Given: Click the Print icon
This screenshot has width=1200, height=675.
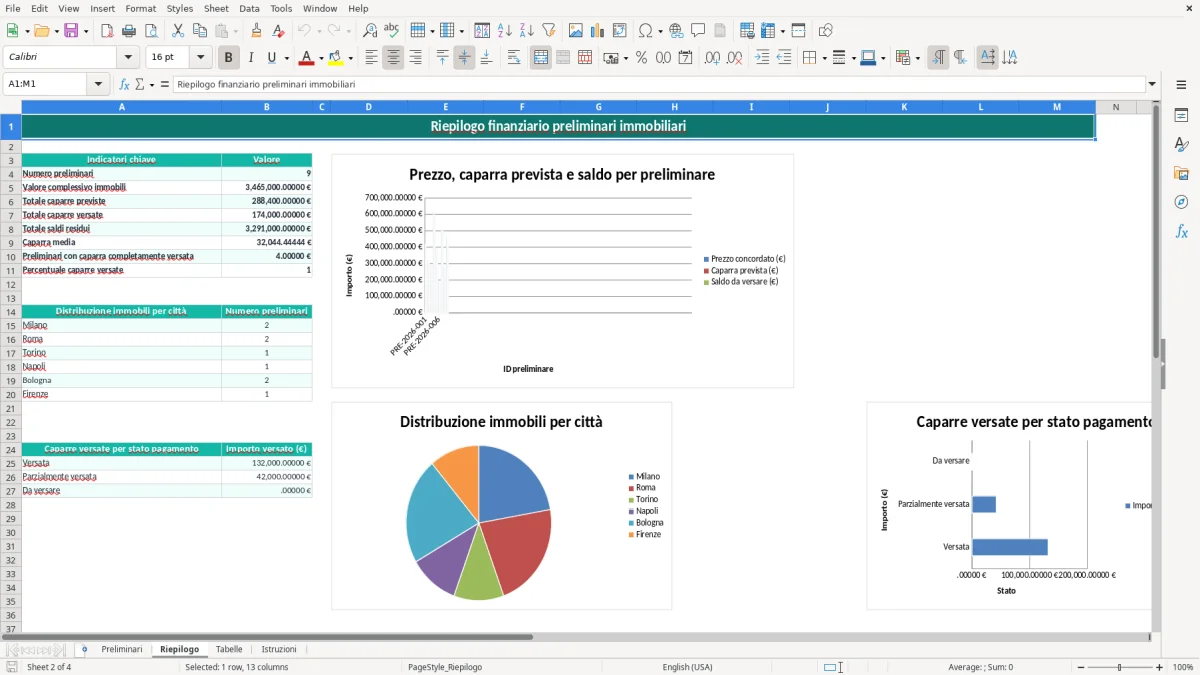Looking at the screenshot, I should 129,31.
